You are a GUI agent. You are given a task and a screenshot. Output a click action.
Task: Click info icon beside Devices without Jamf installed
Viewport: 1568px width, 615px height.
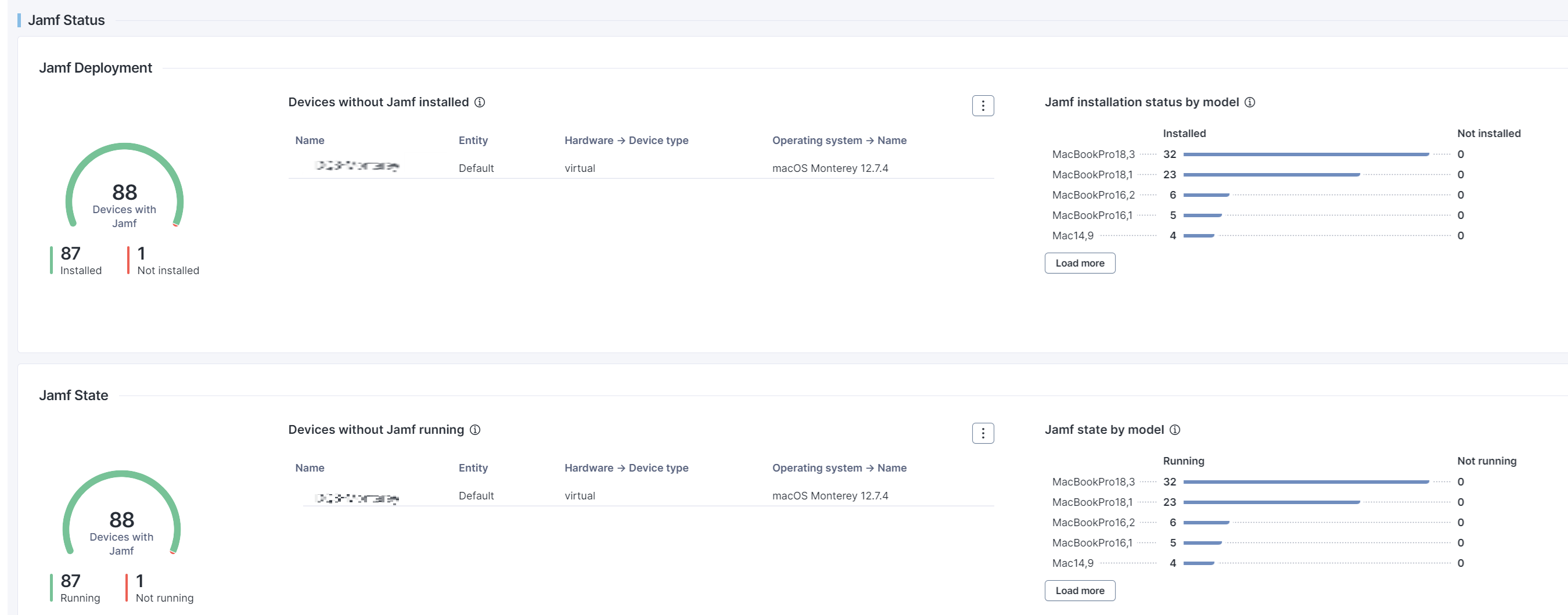point(480,102)
